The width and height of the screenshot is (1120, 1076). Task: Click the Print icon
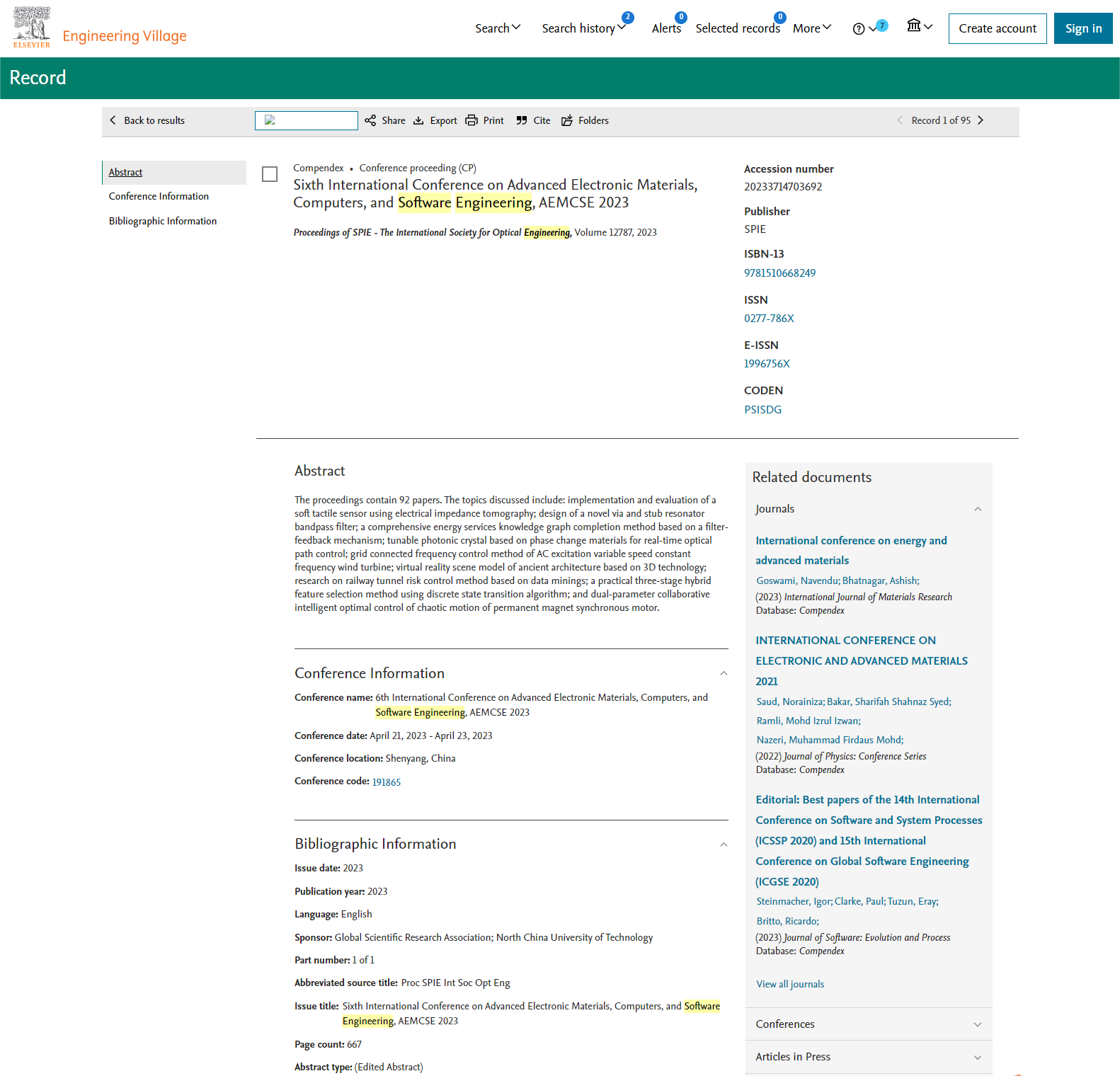(x=472, y=120)
